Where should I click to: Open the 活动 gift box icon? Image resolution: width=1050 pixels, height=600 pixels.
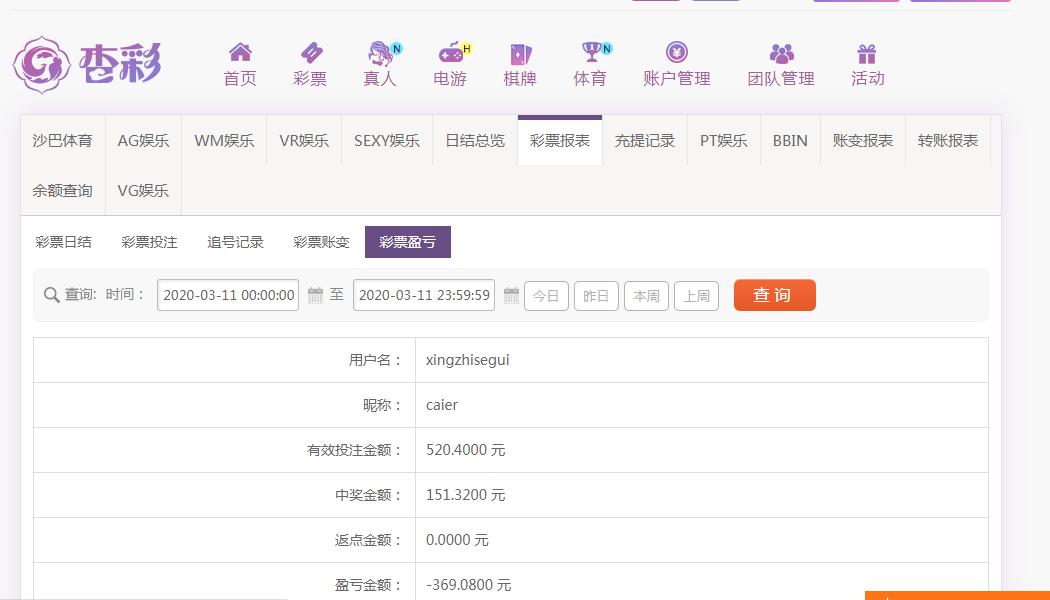pyautogui.click(x=867, y=54)
